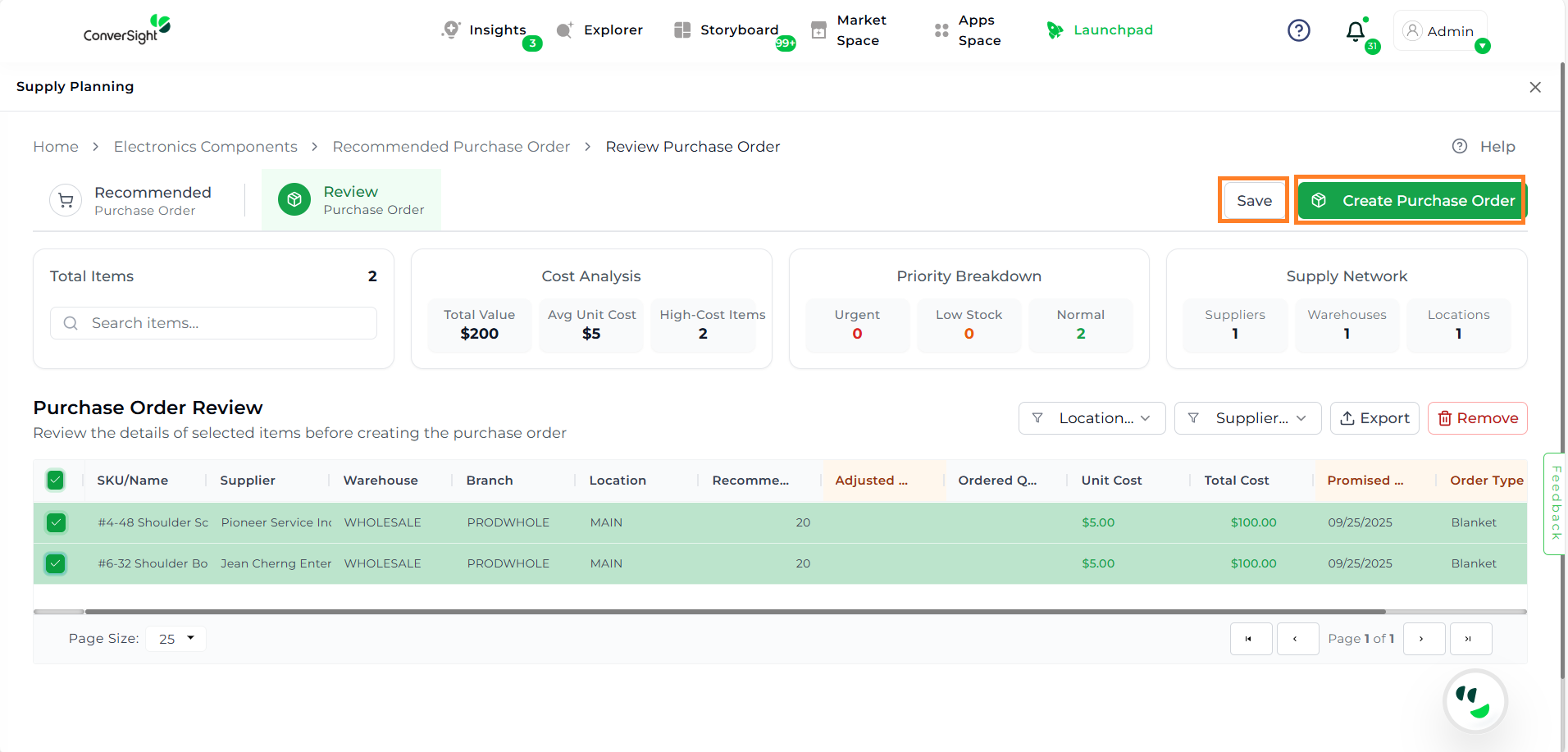Click the help question mark icon in header
Image resolution: width=1568 pixels, height=752 pixels.
coord(1298,30)
